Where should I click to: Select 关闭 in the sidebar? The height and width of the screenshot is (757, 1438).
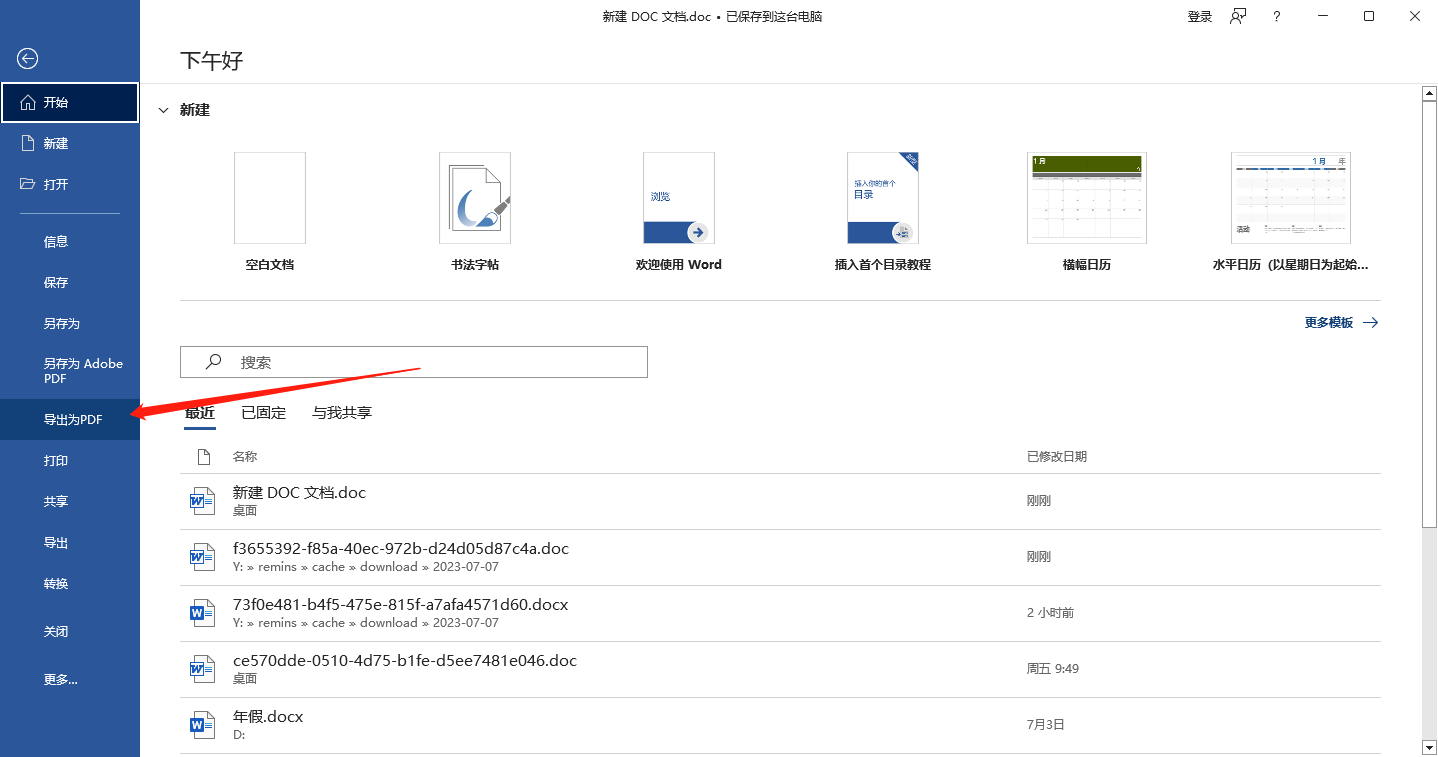(x=70, y=632)
